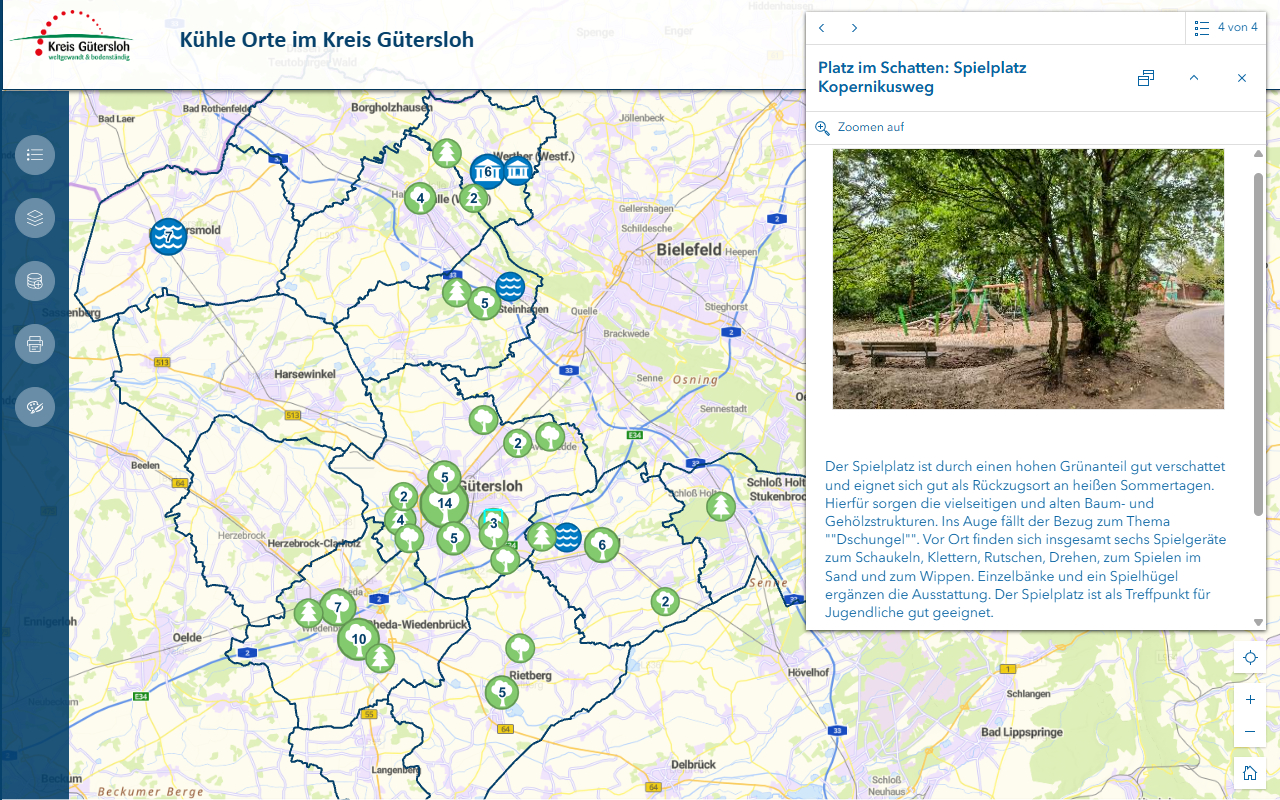
Task: Click popup title "Platz im Schatten: Spielplatz Kopernikusweg"
Action: tap(922, 77)
